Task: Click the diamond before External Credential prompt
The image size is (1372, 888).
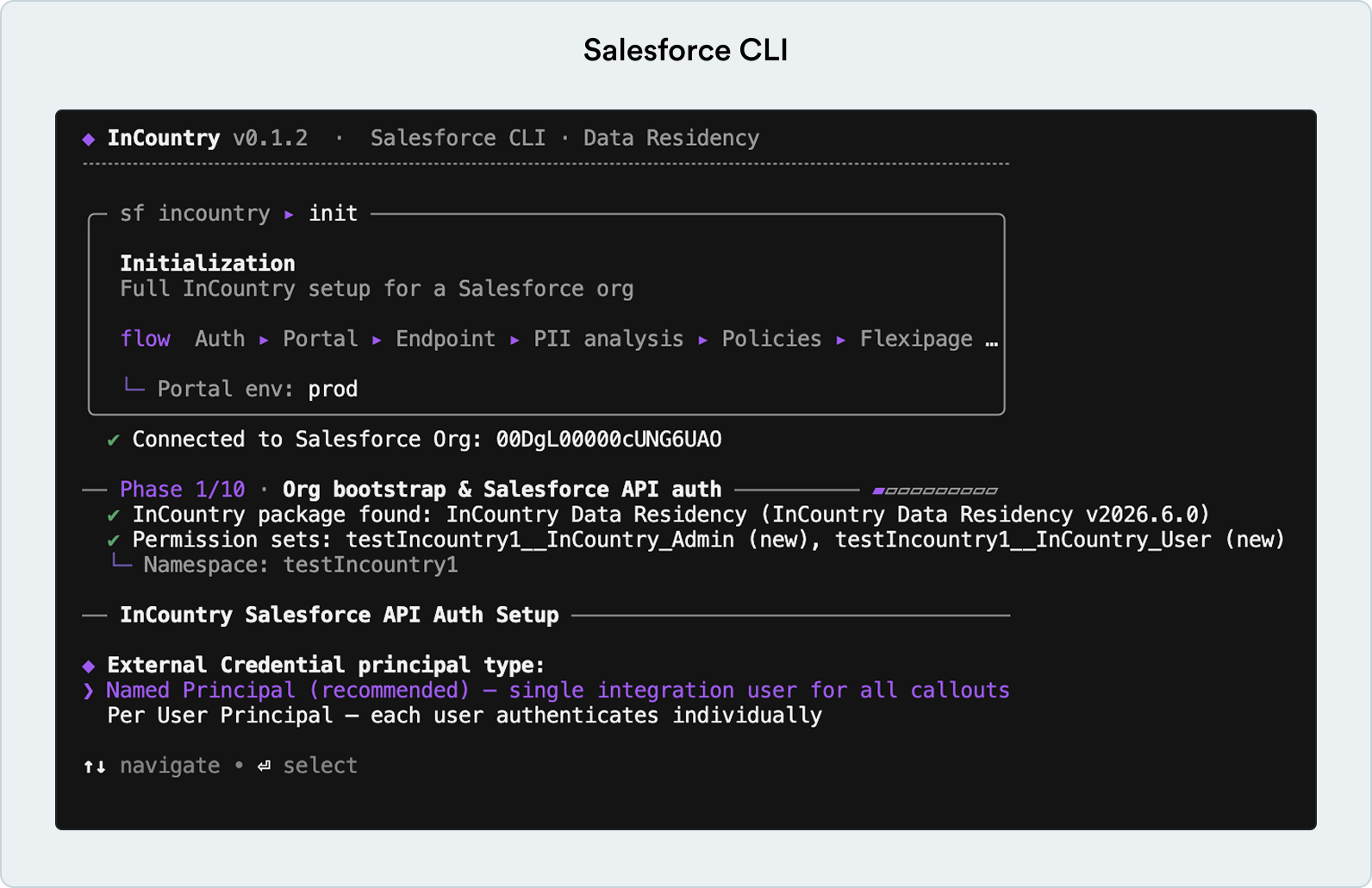Action: click(89, 666)
